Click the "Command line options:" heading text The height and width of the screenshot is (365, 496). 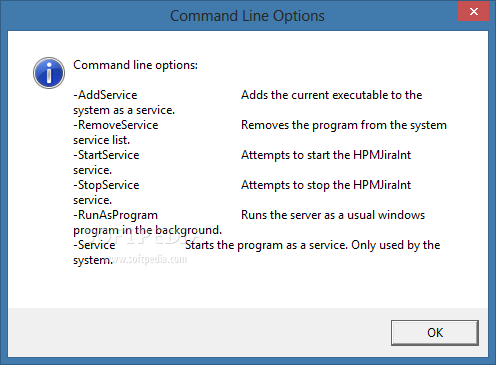(x=135, y=65)
